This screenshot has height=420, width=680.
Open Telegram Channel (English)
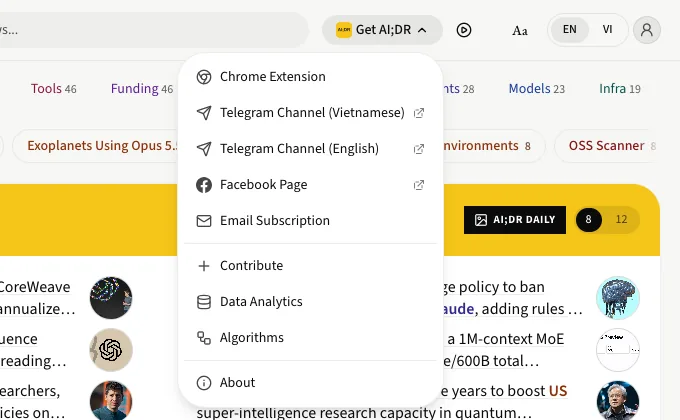[x=310, y=149]
